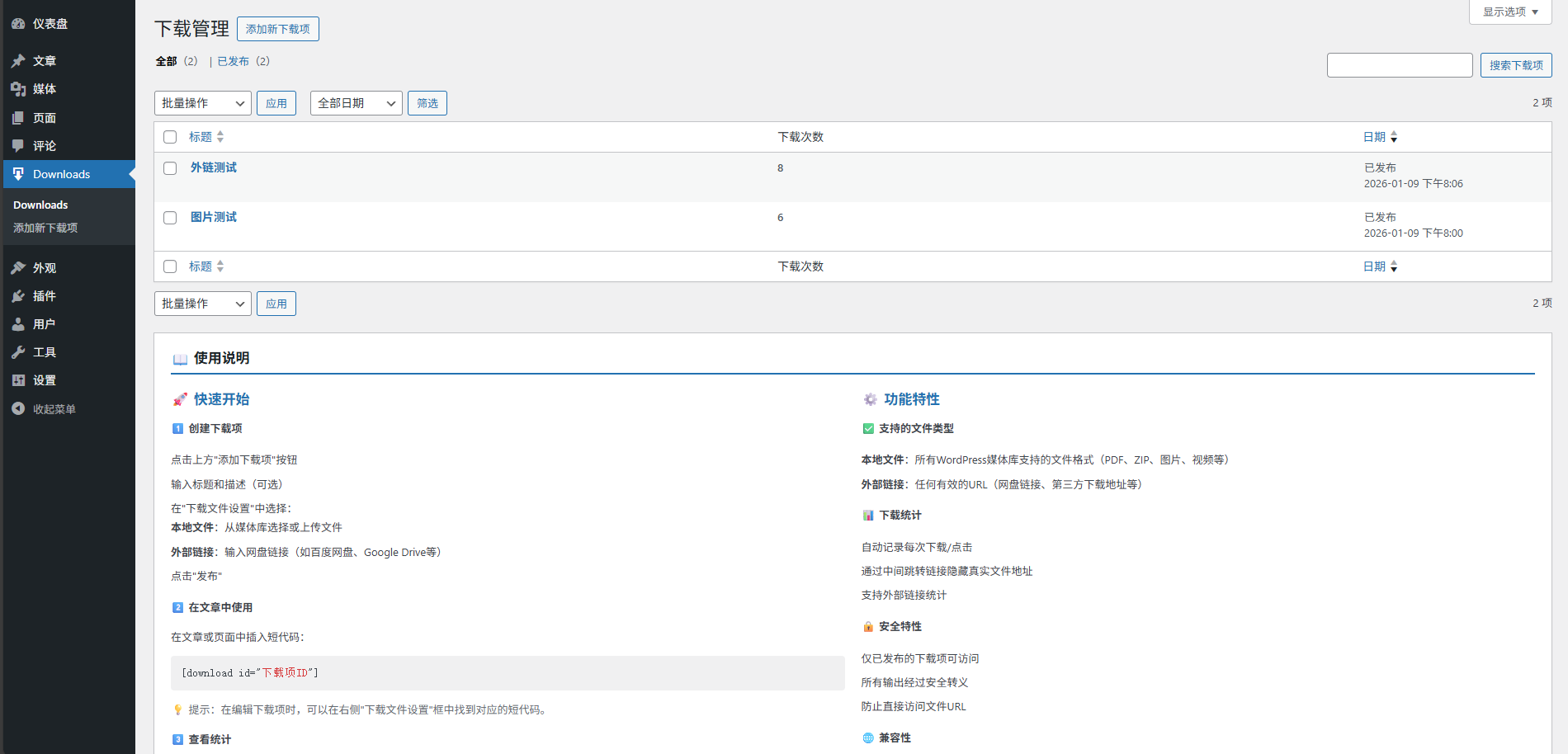
Task: Click the dashboard gauge icon in sidebar
Action: tap(18, 24)
